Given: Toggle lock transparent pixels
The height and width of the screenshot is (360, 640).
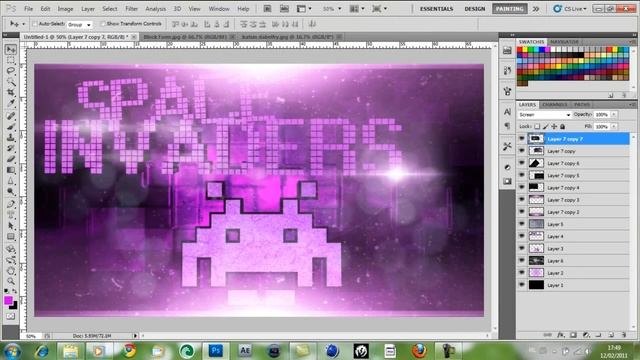Looking at the screenshot, I should pos(537,127).
